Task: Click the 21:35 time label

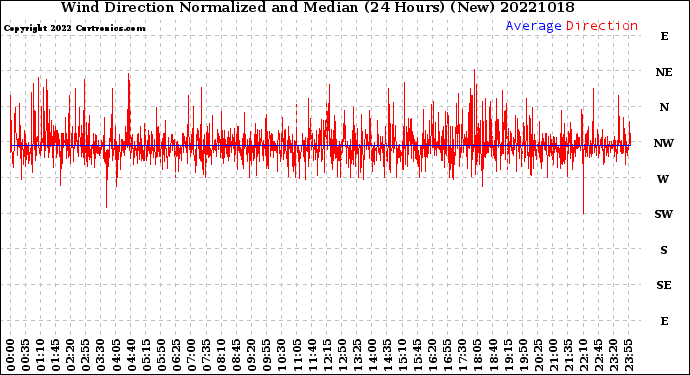Action: point(568,355)
